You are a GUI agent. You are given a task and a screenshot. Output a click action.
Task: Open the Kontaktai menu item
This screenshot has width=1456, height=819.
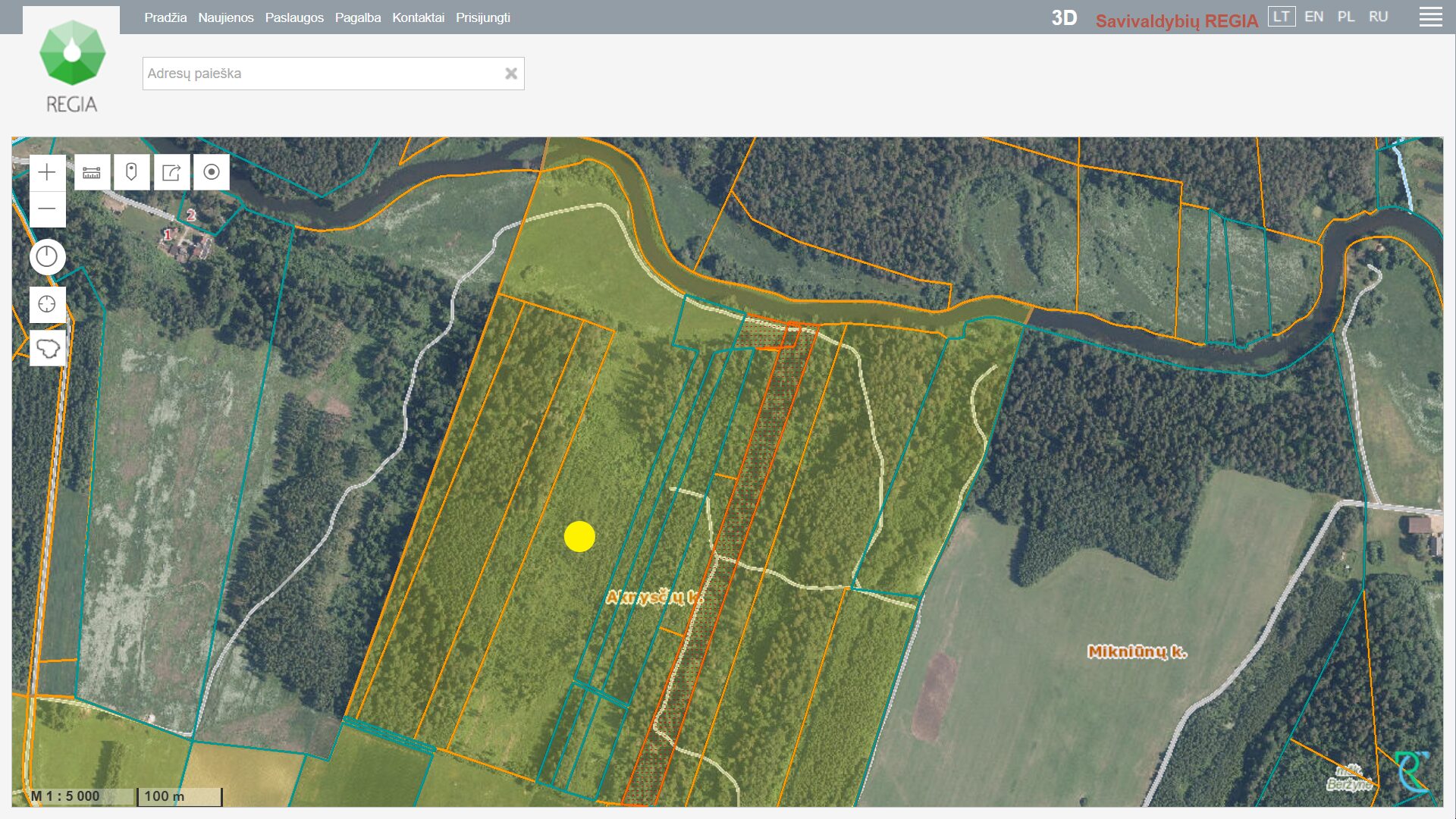pyautogui.click(x=418, y=17)
